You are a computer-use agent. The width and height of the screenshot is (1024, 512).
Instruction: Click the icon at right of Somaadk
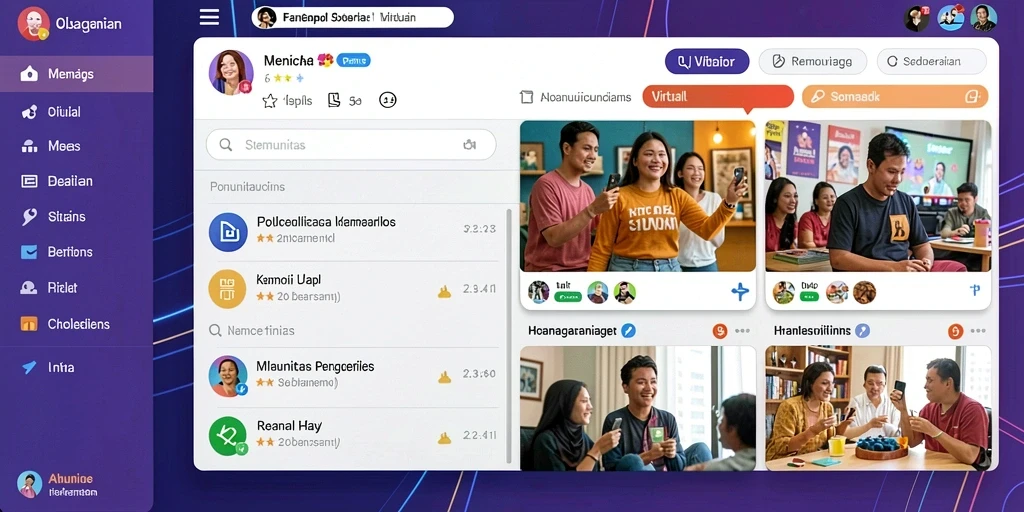click(x=973, y=97)
